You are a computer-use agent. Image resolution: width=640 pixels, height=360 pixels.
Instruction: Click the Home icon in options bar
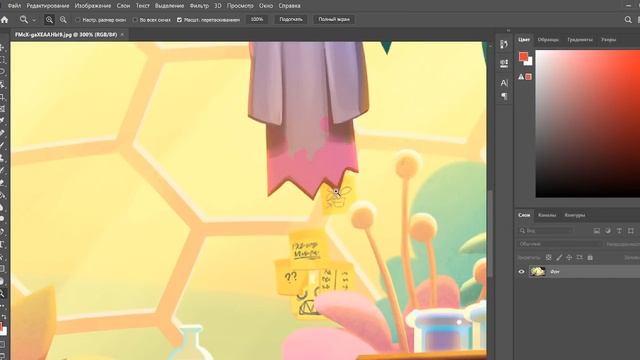pos(4,20)
